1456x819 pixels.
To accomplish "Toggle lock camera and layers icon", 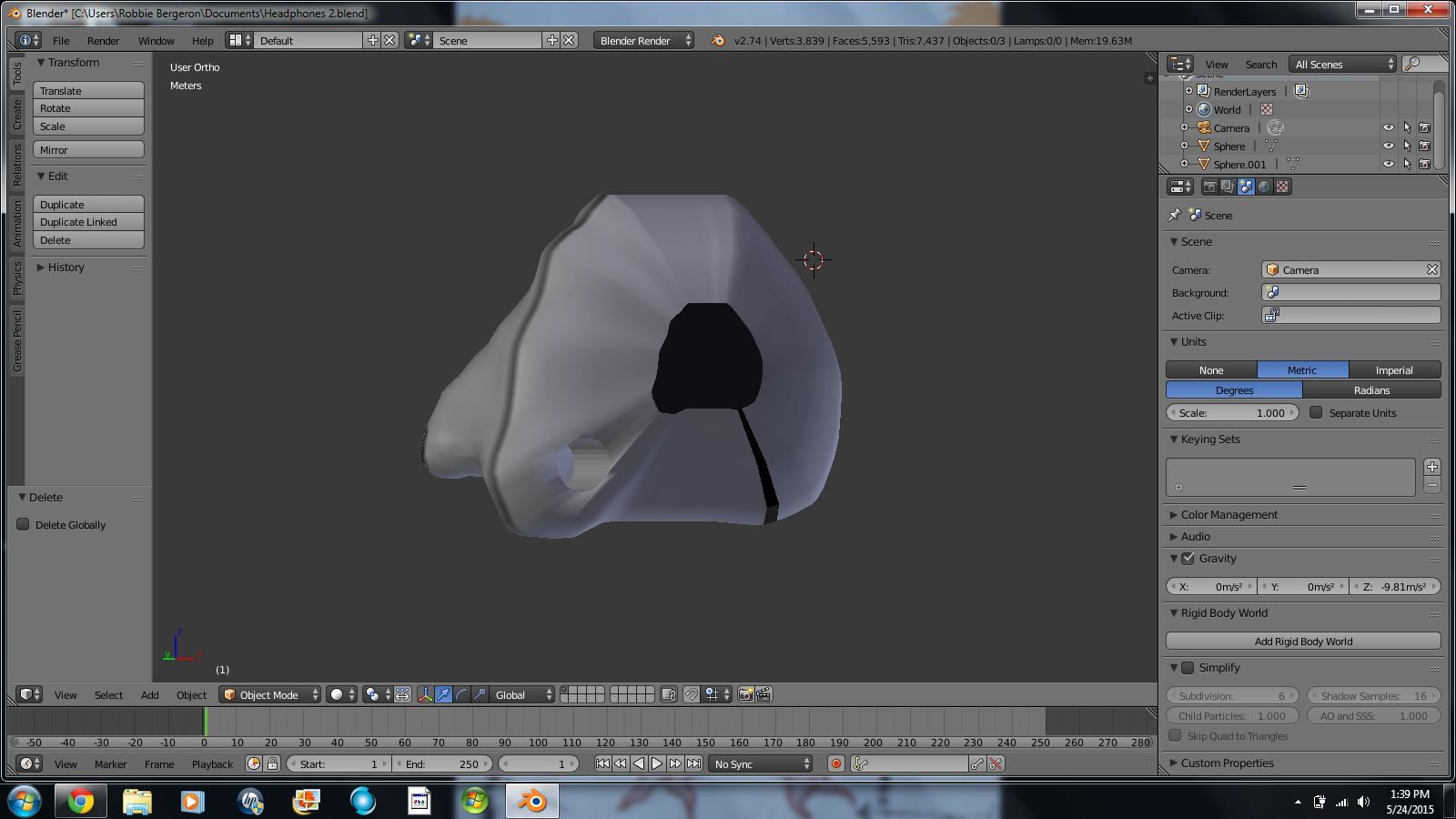I will point(669,694).
